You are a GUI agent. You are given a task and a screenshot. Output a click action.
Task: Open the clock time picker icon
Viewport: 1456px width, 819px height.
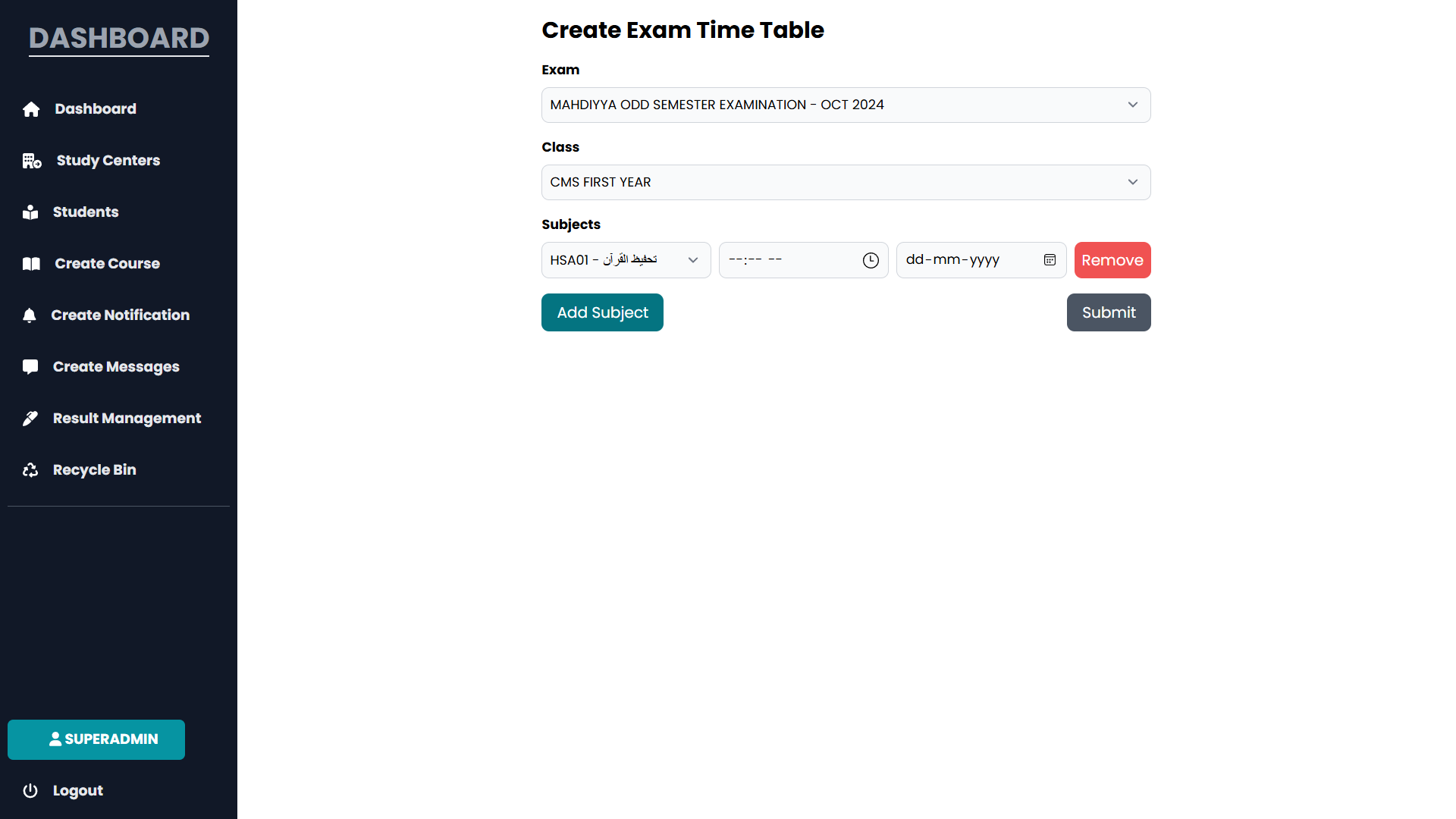(871, 260)
